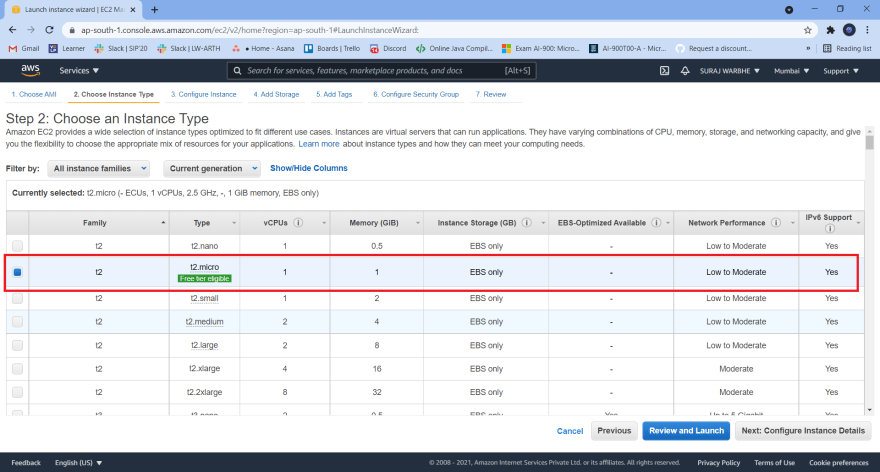This screenshot has width=880, height=472.
Task: Select the t2.large row checkbox
Action: [17, 345]
